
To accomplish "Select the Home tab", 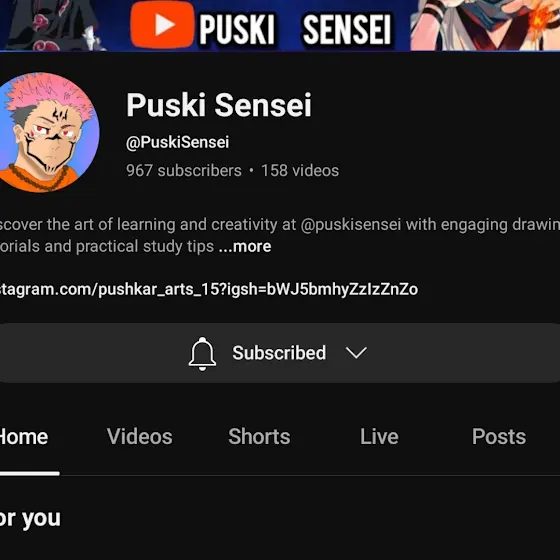I will coord(24,436).
